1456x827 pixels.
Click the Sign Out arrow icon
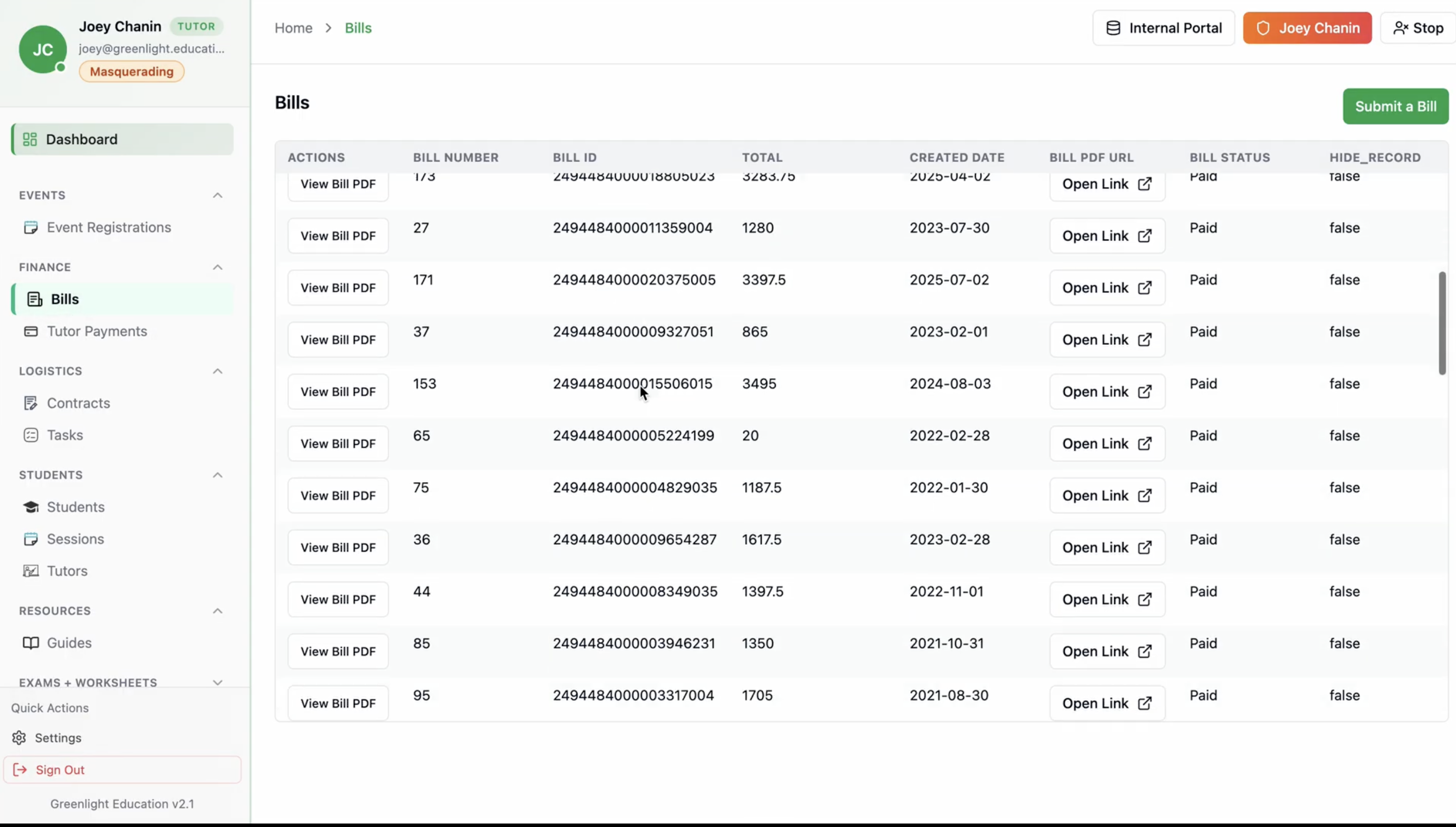[20, 770]
